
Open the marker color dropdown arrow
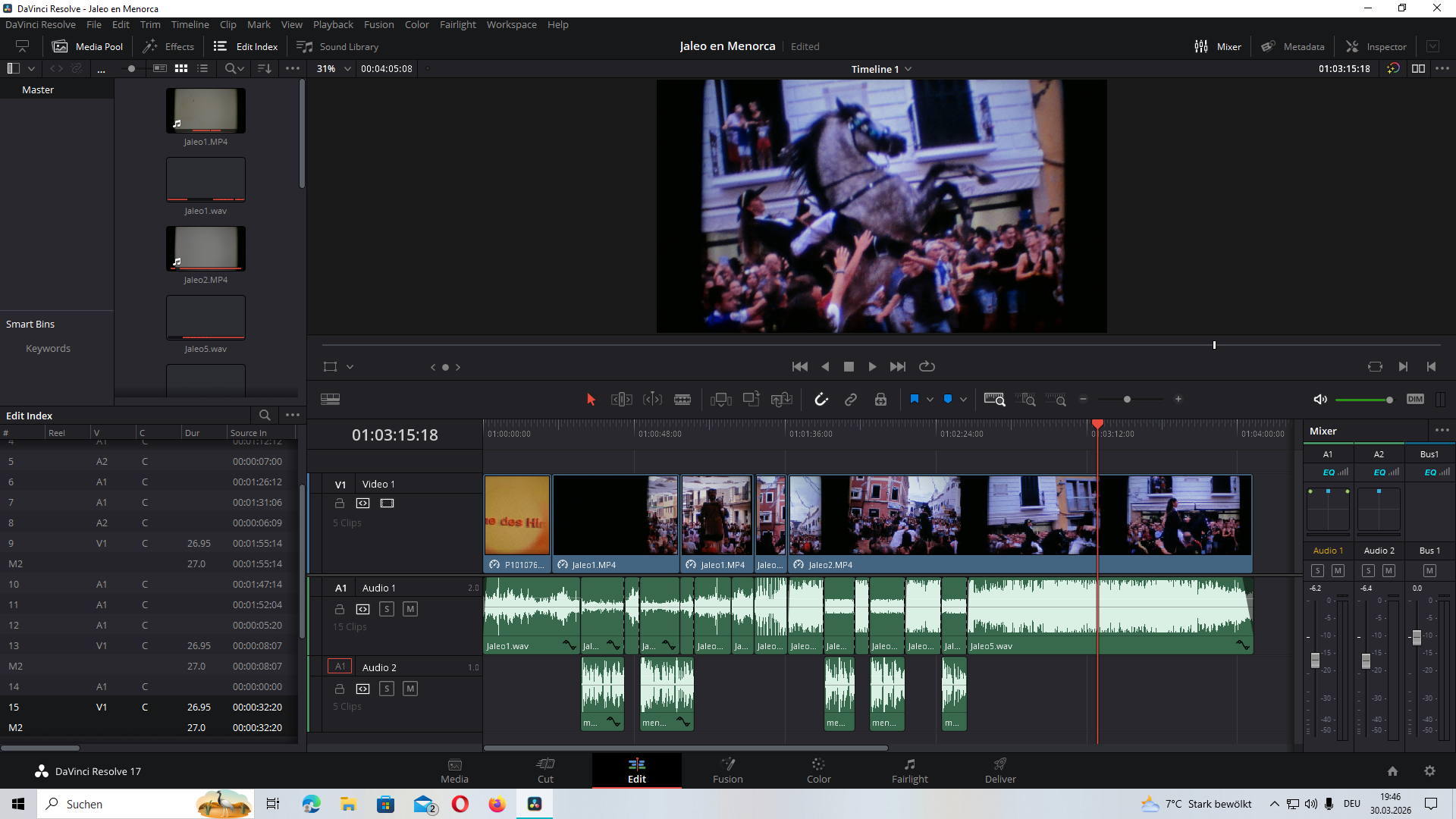(964, 400)
